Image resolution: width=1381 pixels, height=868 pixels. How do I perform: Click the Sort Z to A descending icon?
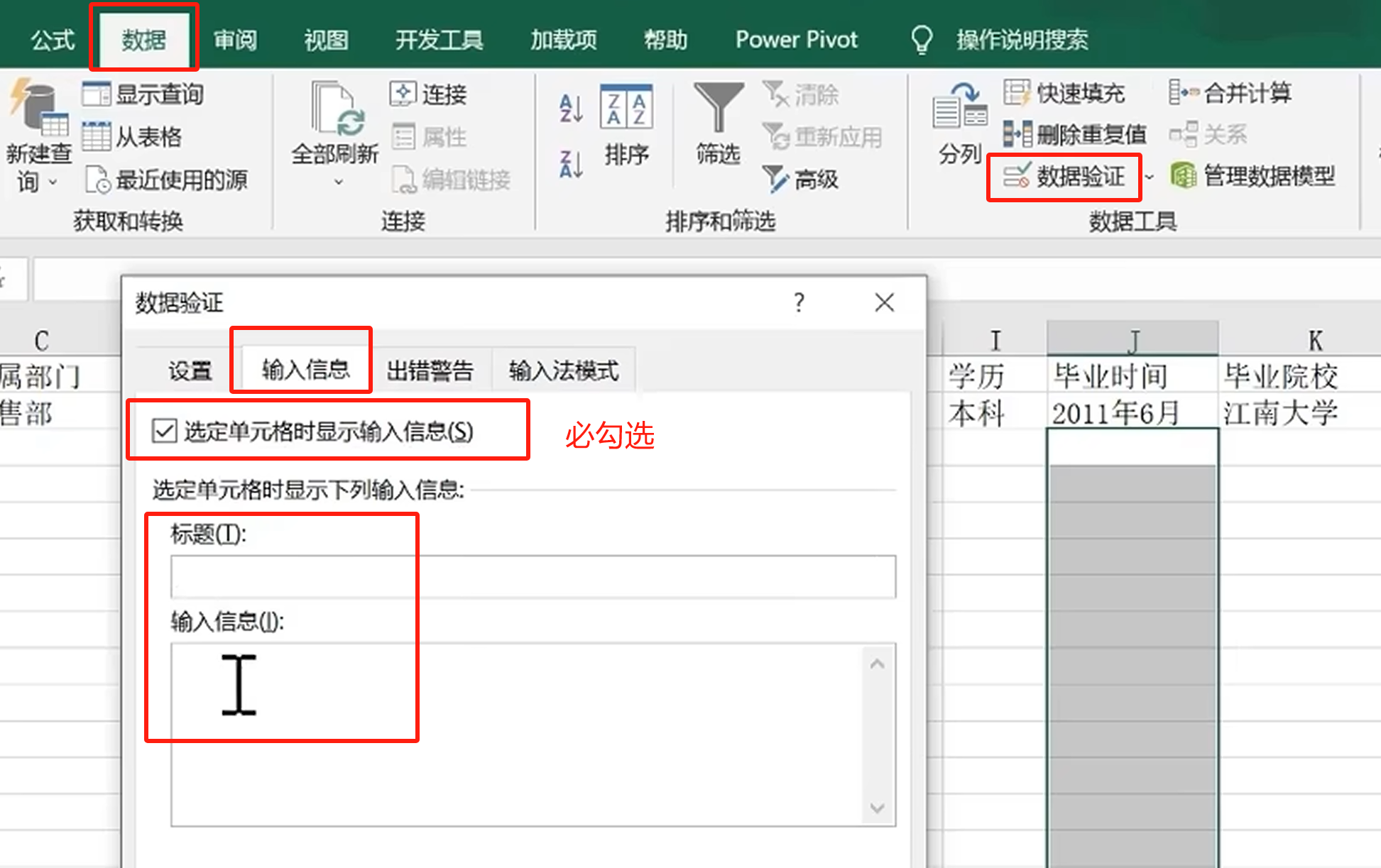[571, 164]
